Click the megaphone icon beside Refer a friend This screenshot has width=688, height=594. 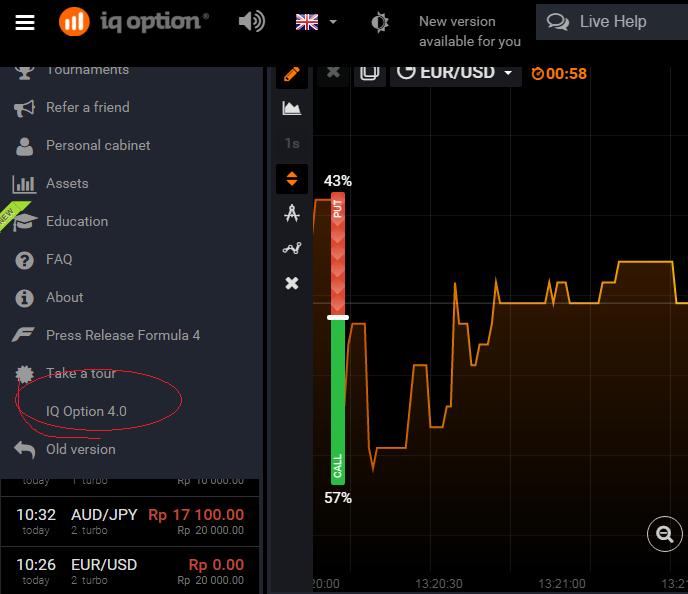[24, 108]
